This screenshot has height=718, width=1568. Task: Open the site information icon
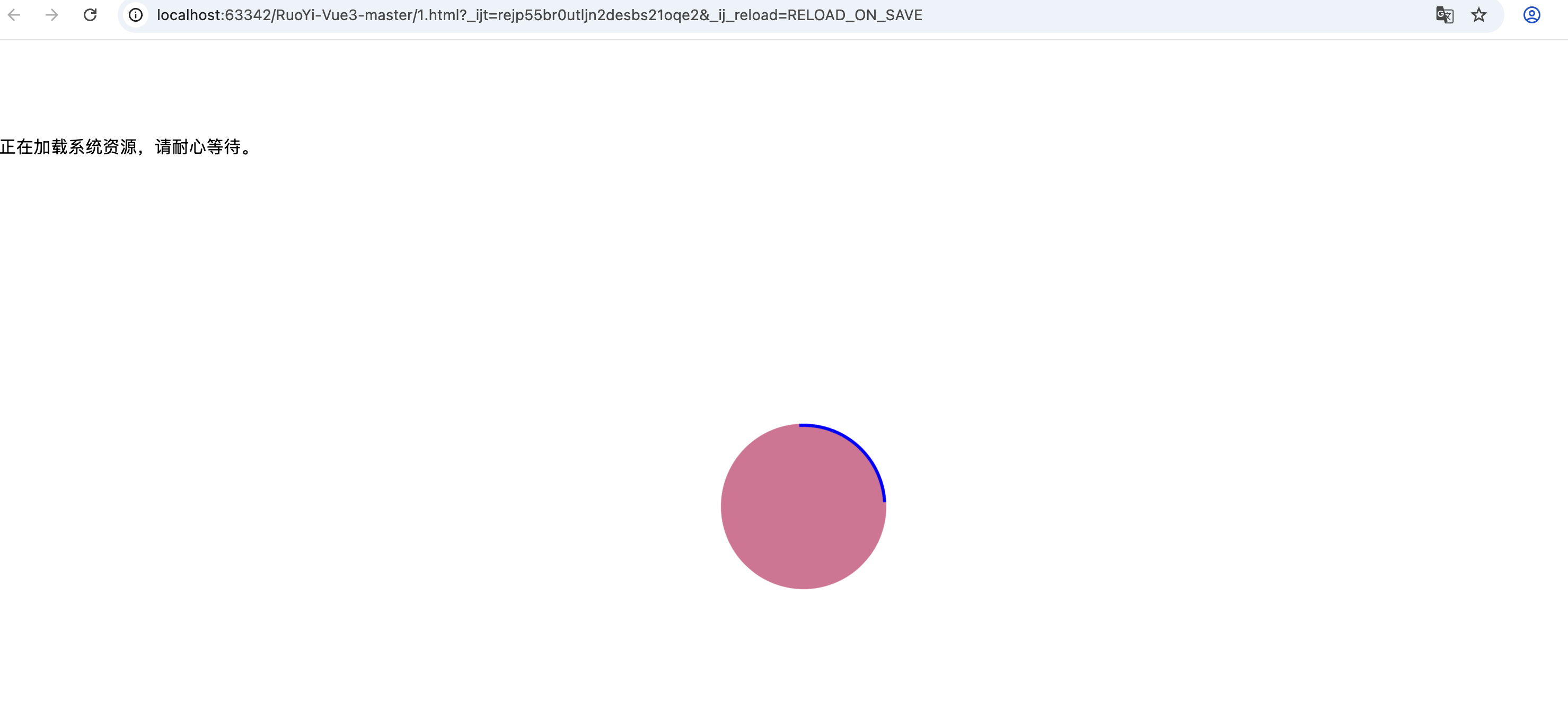point(136,15)
